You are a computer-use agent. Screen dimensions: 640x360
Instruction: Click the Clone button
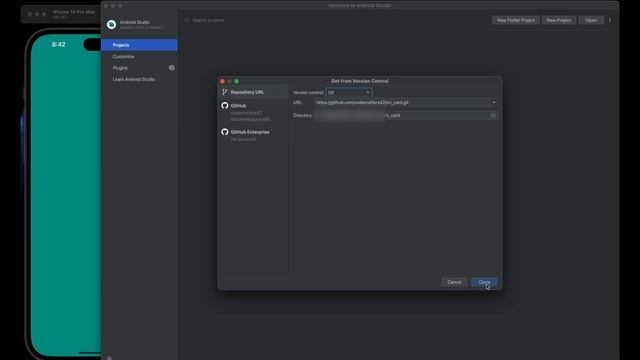click(484, 282)
